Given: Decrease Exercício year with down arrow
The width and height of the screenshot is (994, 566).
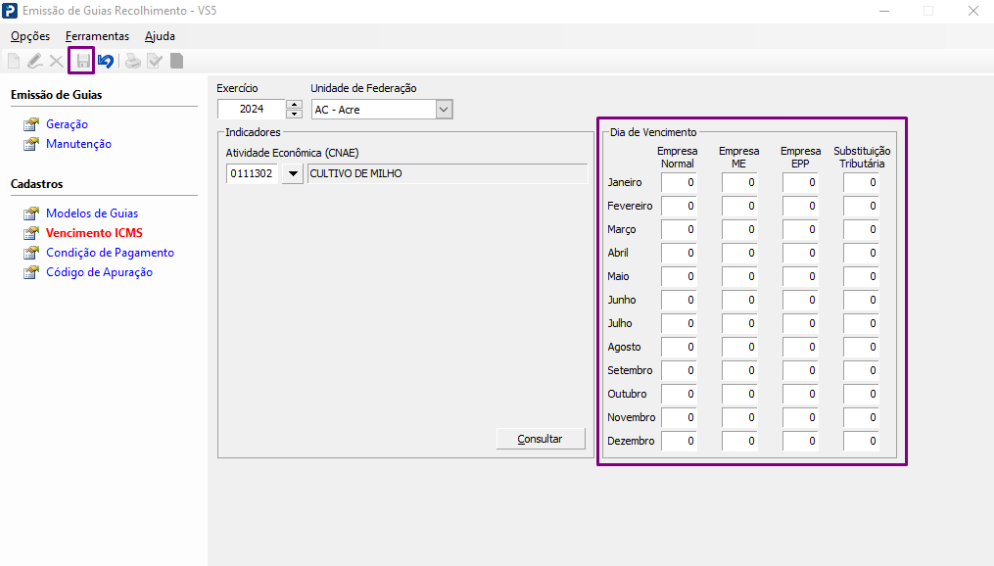Looking at the screenshot, I should pyautogui.click(x=294, y=114).
